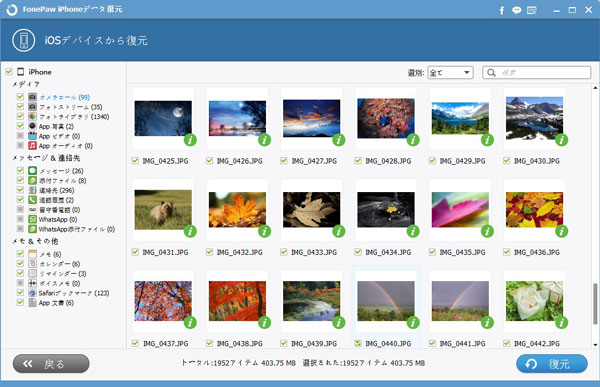Click the Safariブックマーク compass icon
600x387 pixels.
click(x=33, y=293)
